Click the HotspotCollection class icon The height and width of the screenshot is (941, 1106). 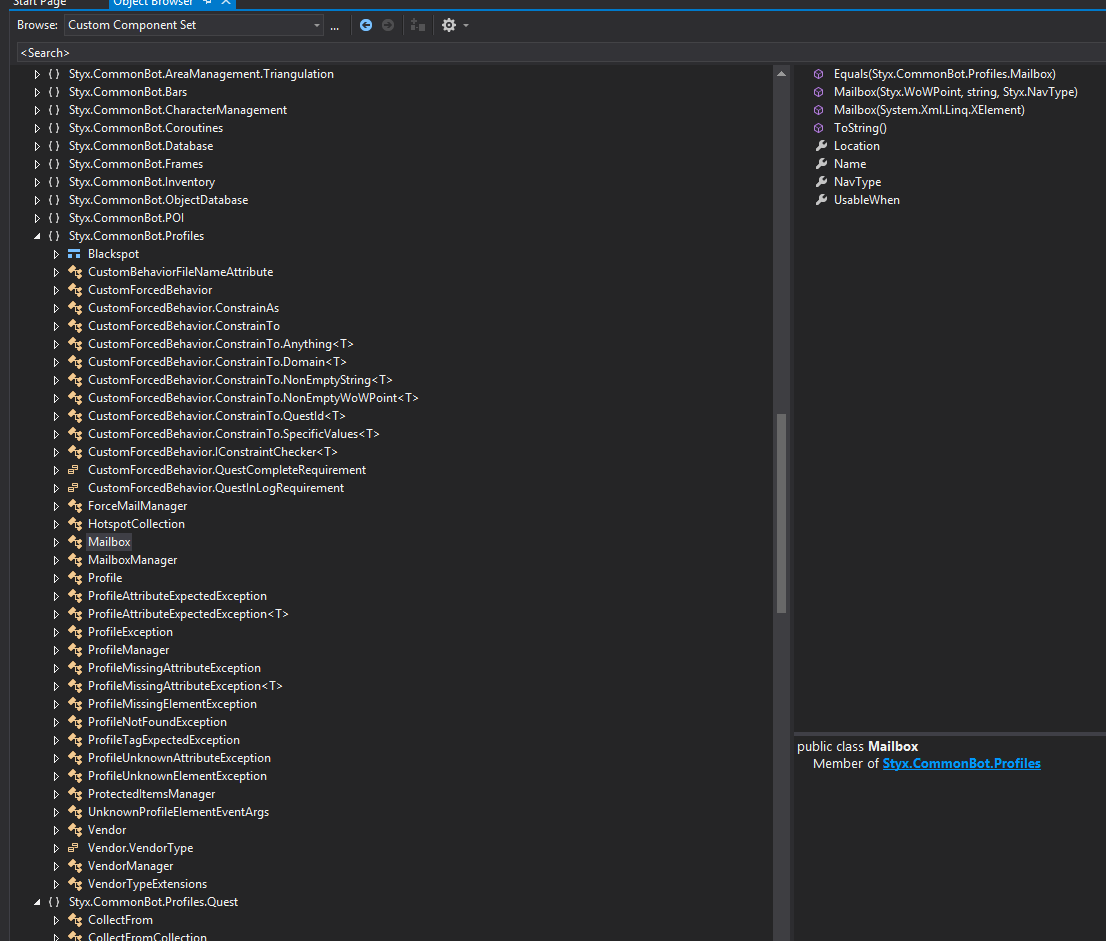coord(75,524)
